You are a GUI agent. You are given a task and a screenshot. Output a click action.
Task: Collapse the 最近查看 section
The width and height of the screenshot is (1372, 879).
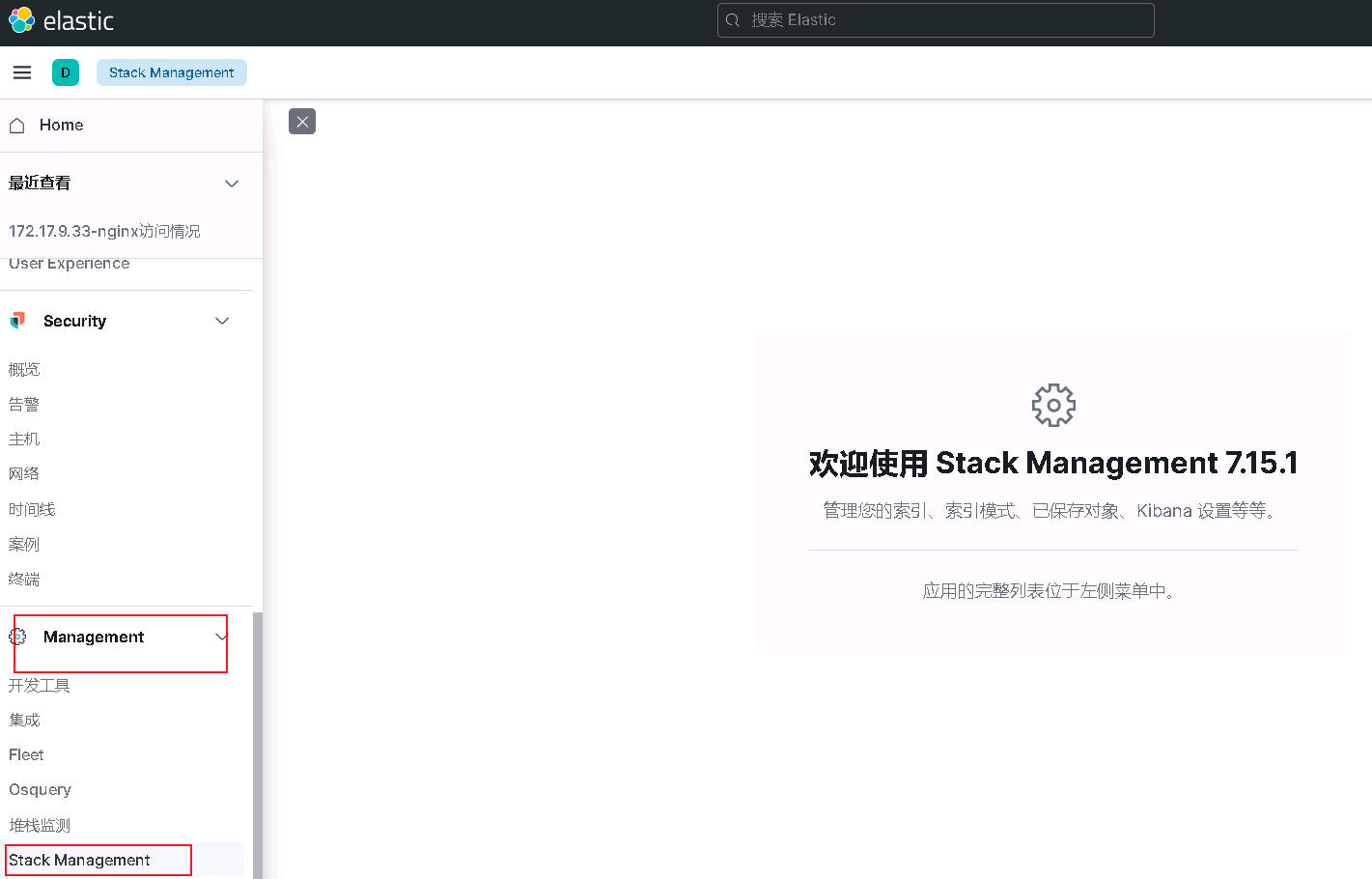[x=232, y=184]
